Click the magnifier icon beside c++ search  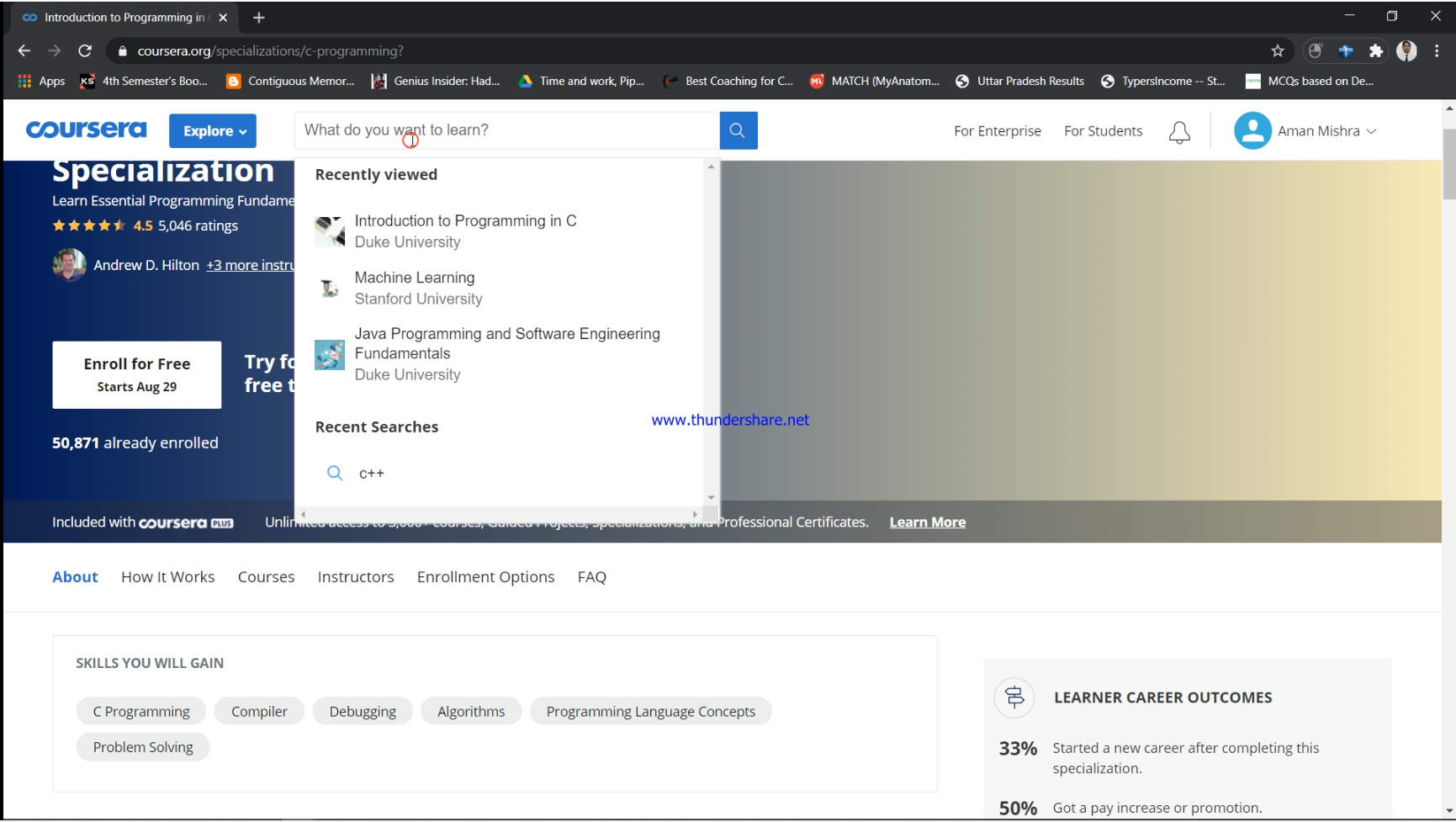(x=335, y=473)
